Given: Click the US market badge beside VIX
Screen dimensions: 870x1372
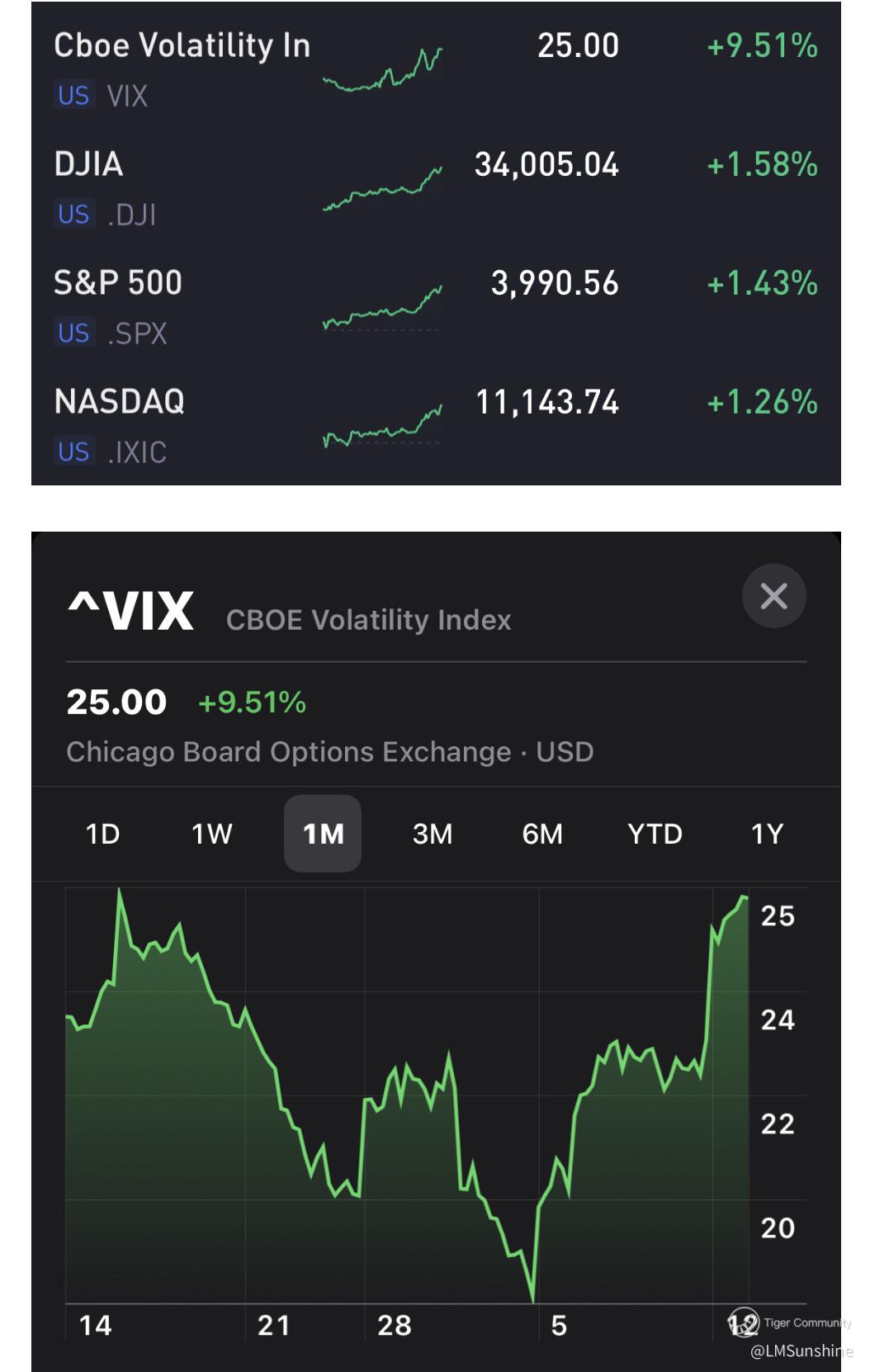Looking at the screenshot, I should [73, 96].
